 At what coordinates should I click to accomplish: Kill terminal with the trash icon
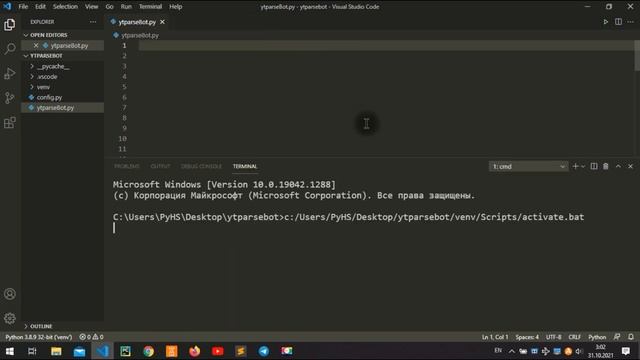coord(606,166)
